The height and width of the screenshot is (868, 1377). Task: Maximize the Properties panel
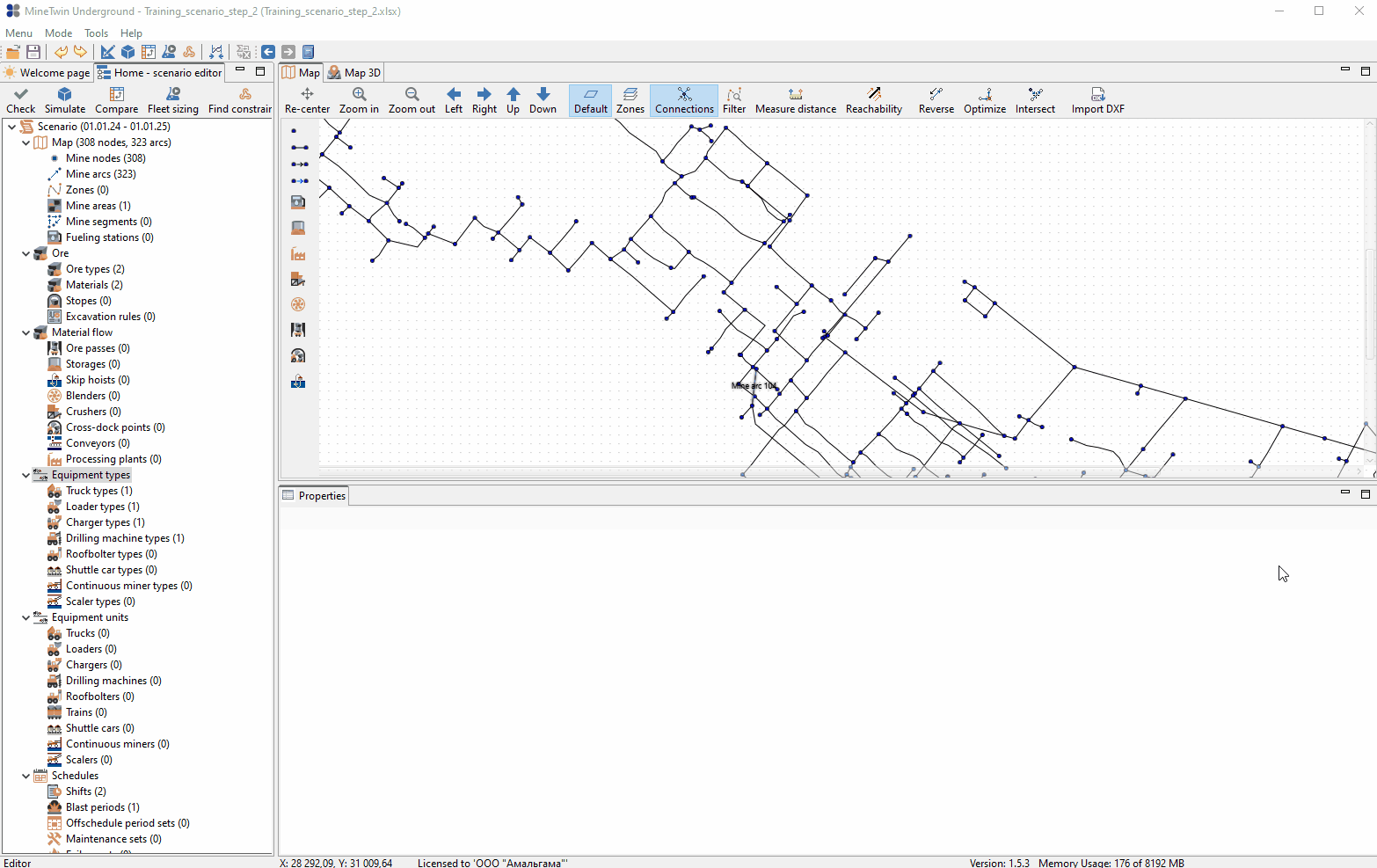(x=1366, y=493)
